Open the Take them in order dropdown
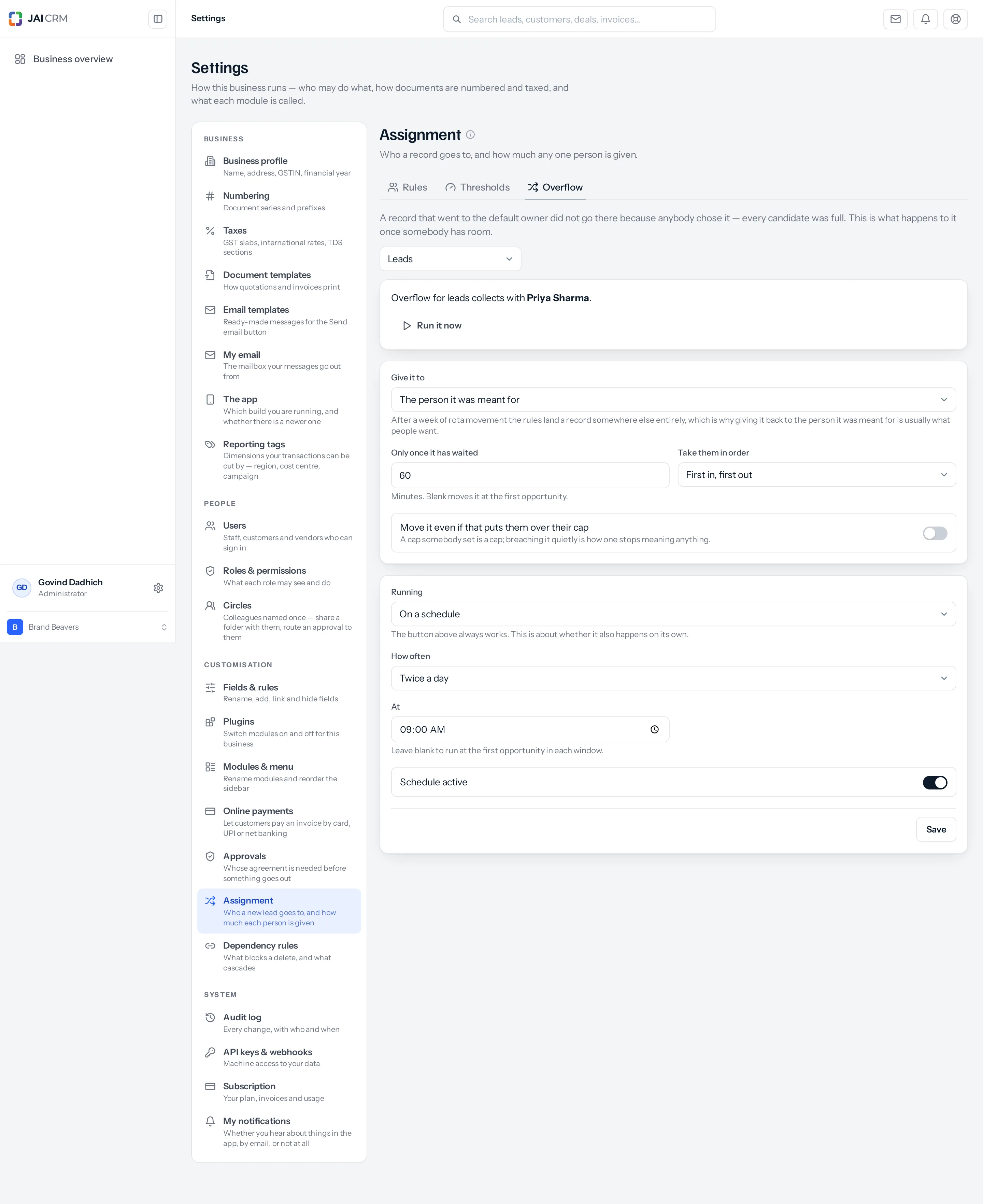Screen dimensions: 983x1204 pos(816,475)
